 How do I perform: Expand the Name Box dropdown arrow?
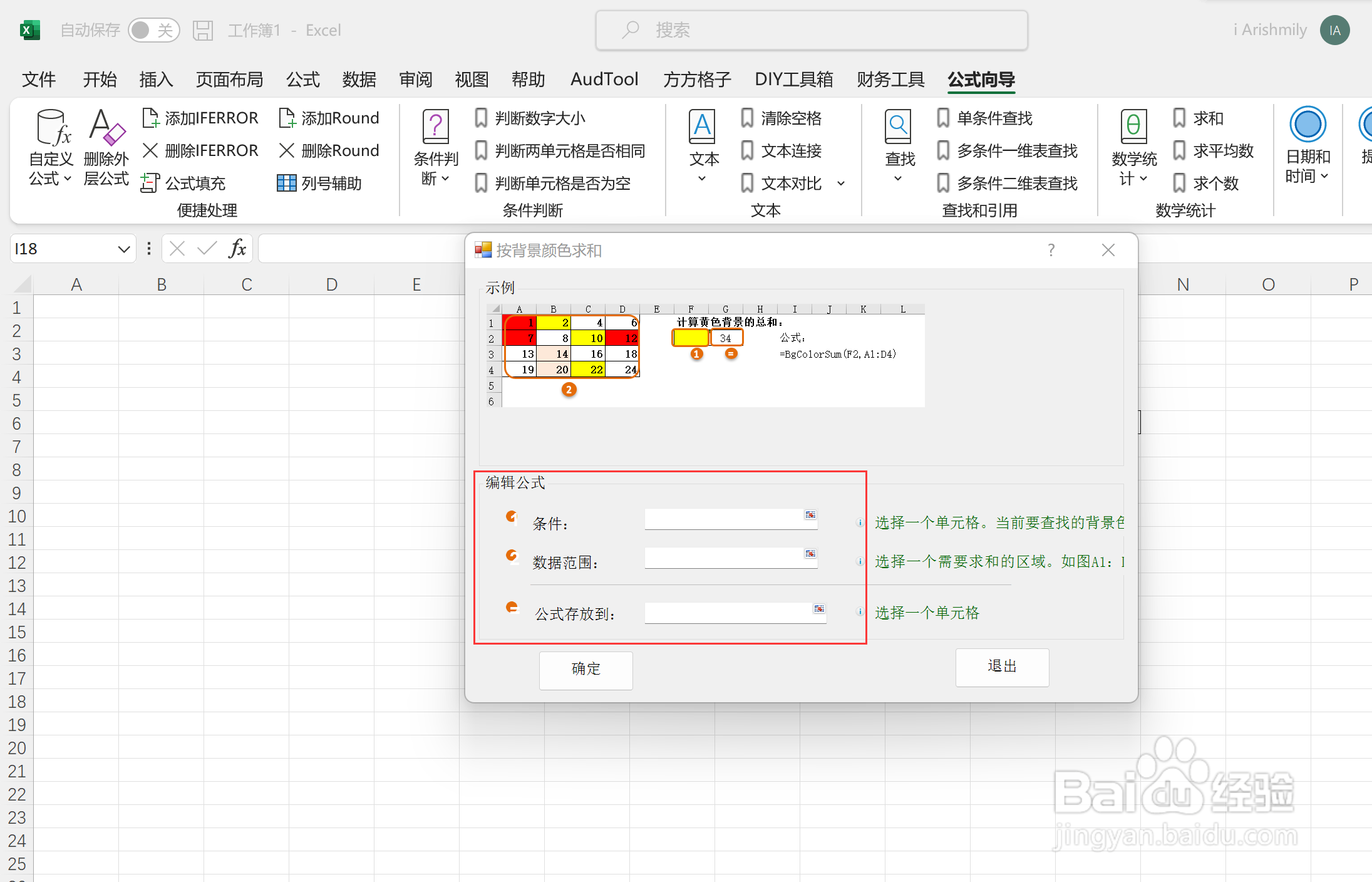pyautogui.click(x=123, y=249)
